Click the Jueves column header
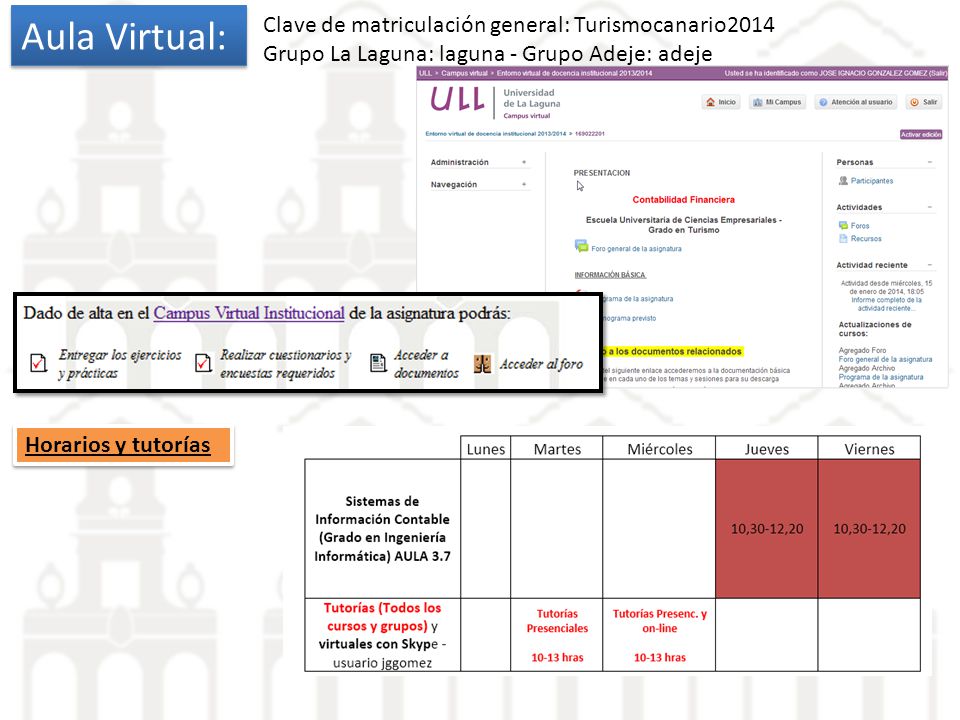Image resolution: width=960 pixels, height=720 pixels. pos(767,448)
